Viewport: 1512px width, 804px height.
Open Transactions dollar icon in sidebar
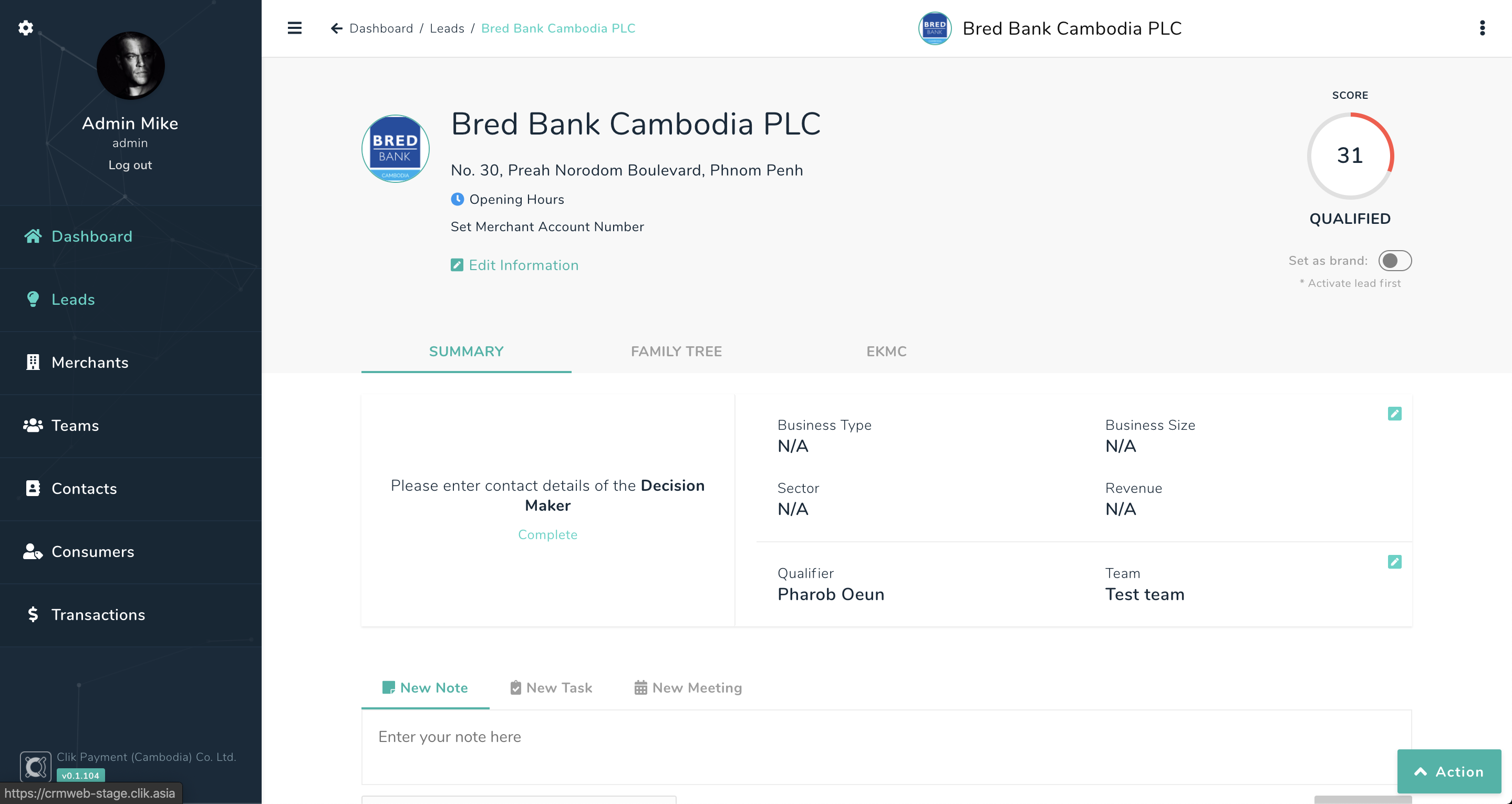click(x=33, y=614)
